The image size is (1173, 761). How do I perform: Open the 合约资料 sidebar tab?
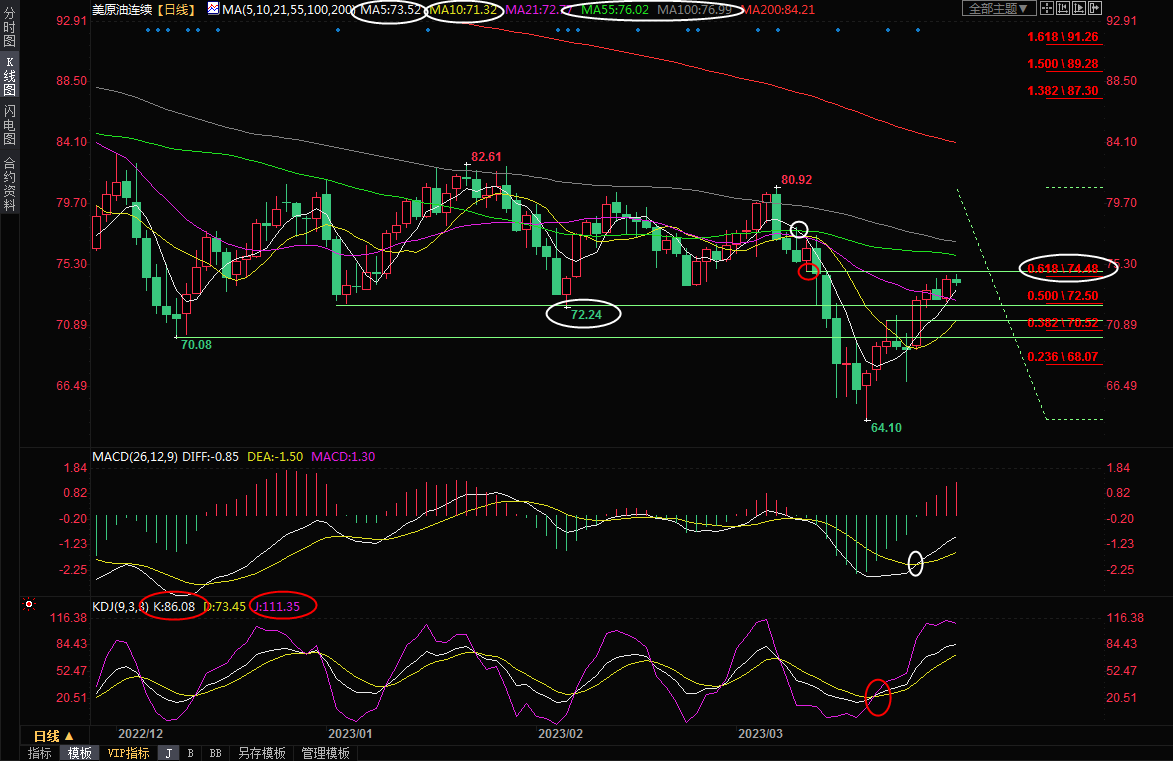coord(10,182)
